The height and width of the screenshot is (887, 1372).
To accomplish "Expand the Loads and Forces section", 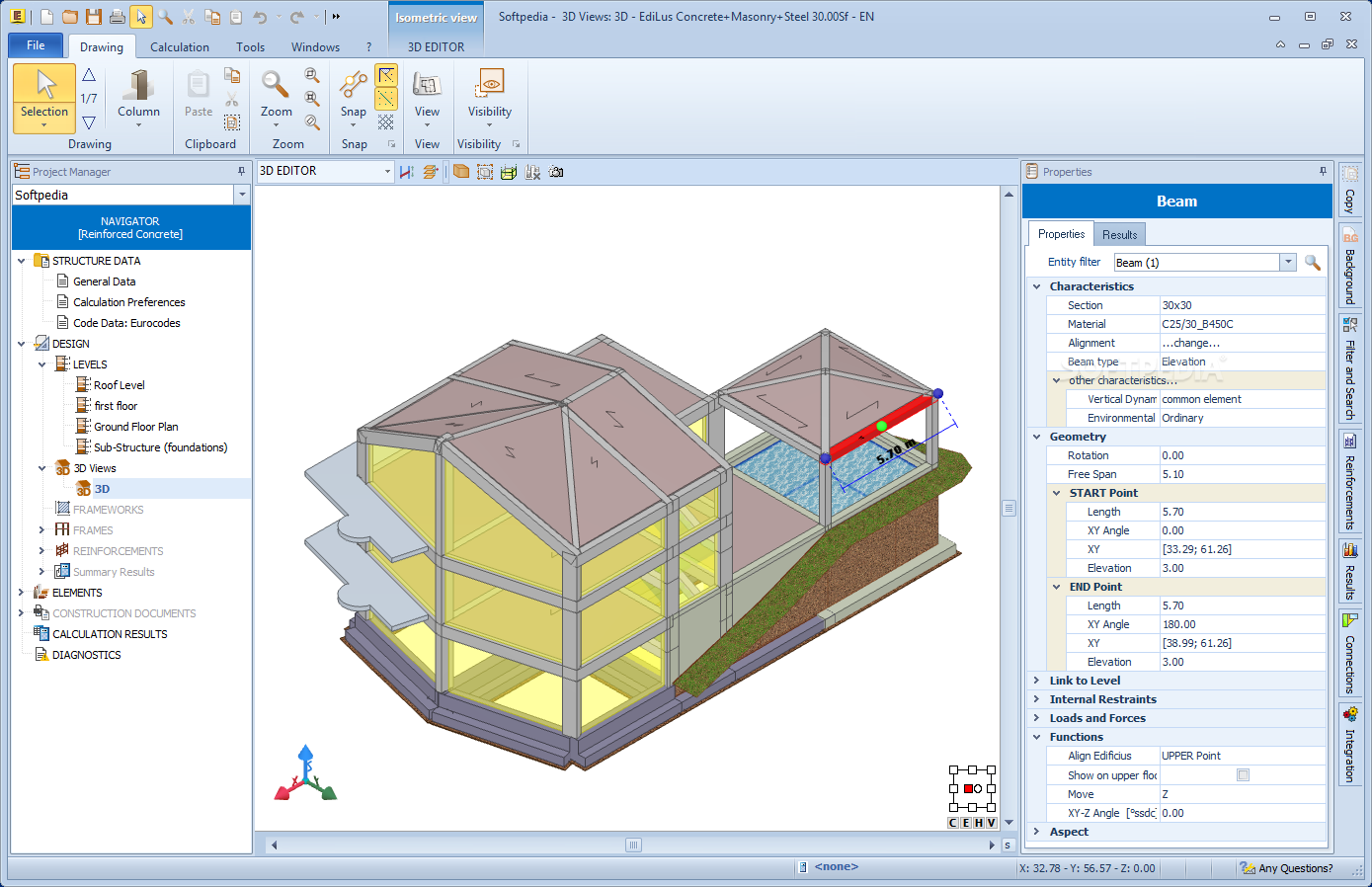I will tap(1036, 718).
